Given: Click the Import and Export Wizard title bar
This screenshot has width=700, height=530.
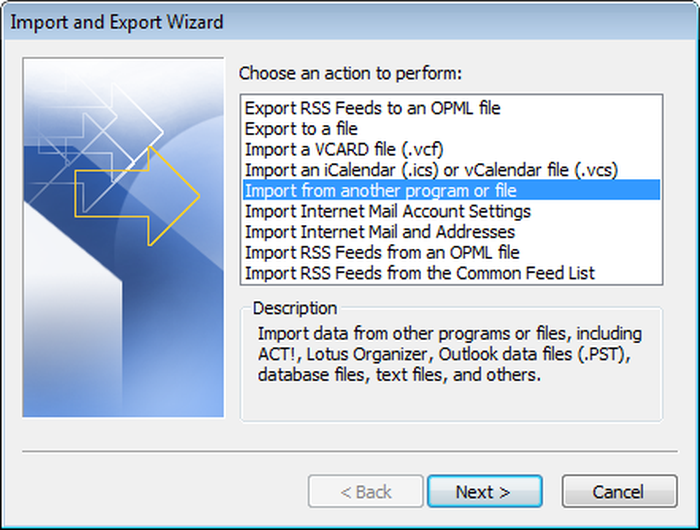Looking at the screenshot, I should pos(350,22).
